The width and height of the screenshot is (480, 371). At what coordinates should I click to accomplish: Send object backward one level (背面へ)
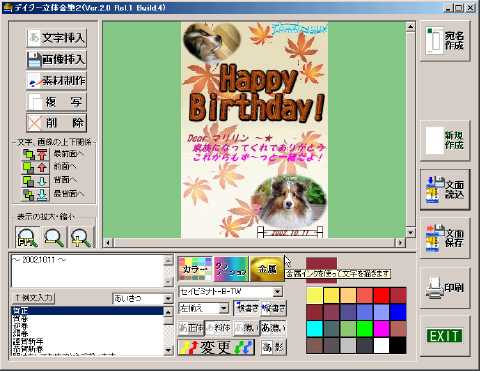pyautogui.click(x=35, y=181)
